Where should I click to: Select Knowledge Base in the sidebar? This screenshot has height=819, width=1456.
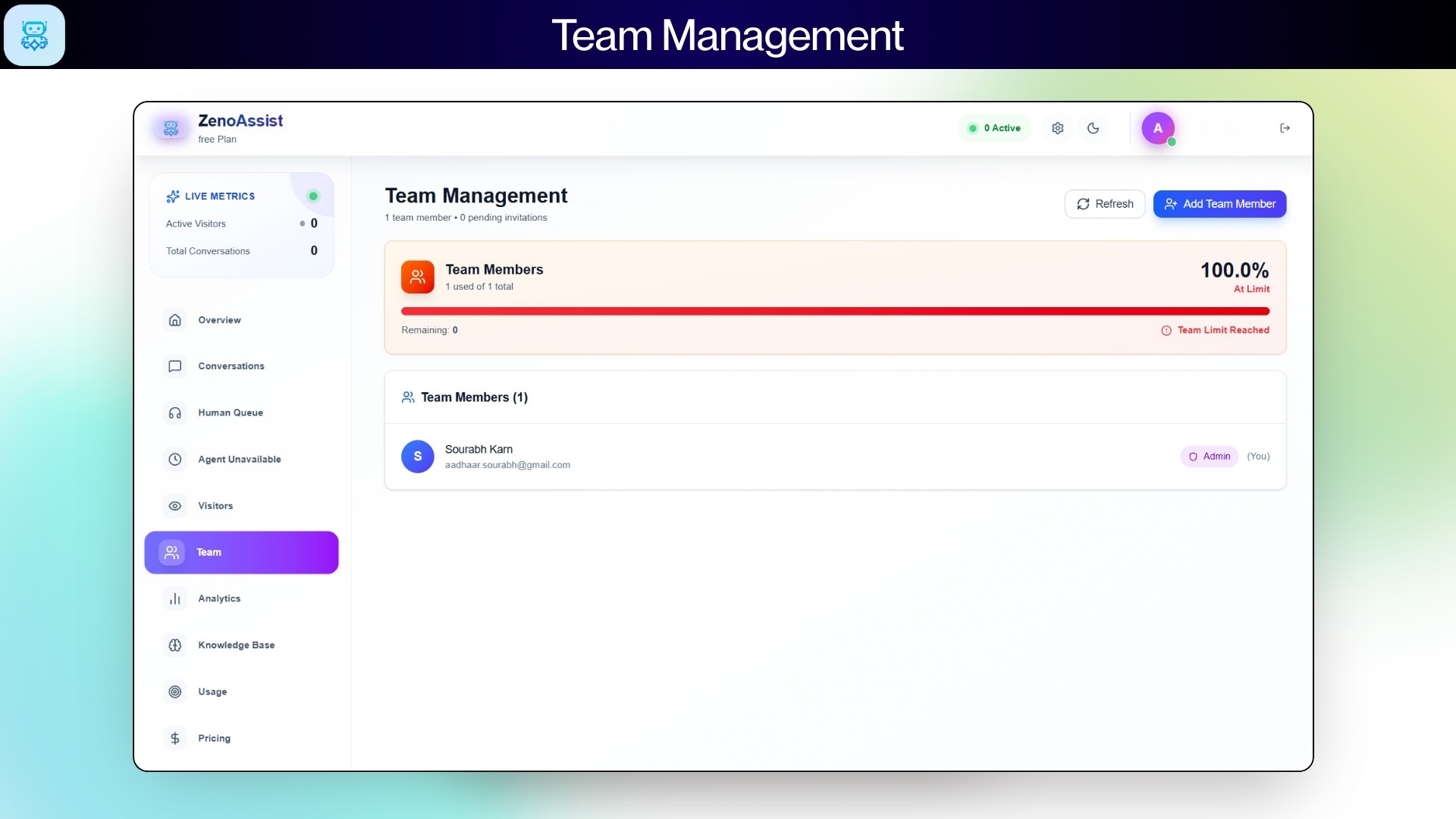237,645
